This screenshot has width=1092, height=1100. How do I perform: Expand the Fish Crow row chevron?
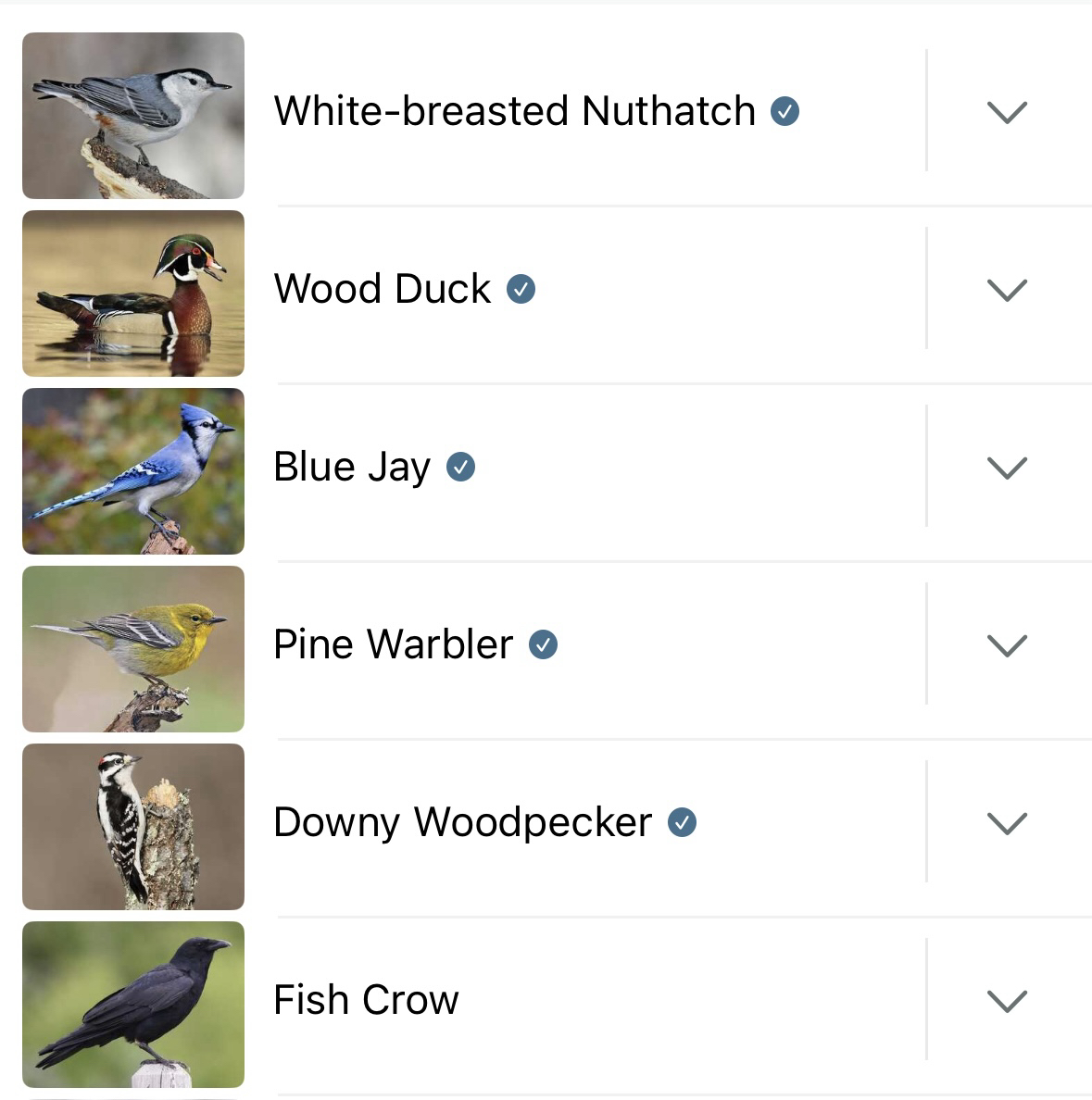pyautogui.click(x=1007, y=1002)
